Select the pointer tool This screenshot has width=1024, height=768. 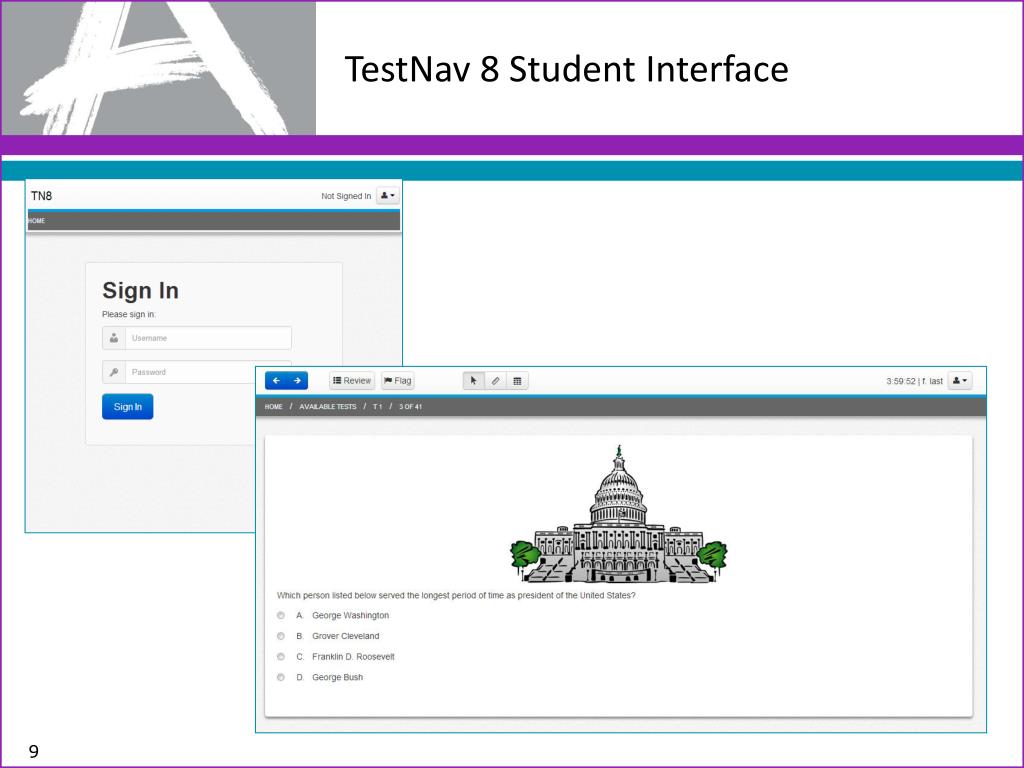tap(473, 381)
